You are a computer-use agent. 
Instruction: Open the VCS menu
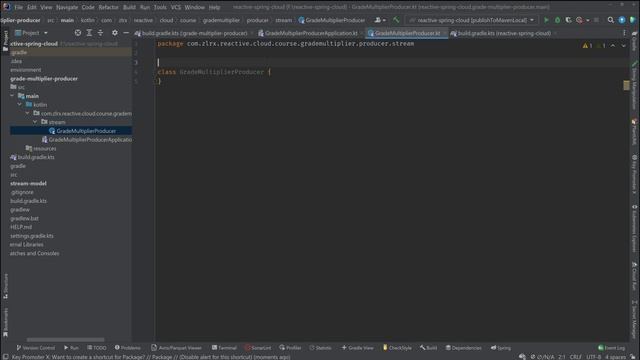click(176, 7)
